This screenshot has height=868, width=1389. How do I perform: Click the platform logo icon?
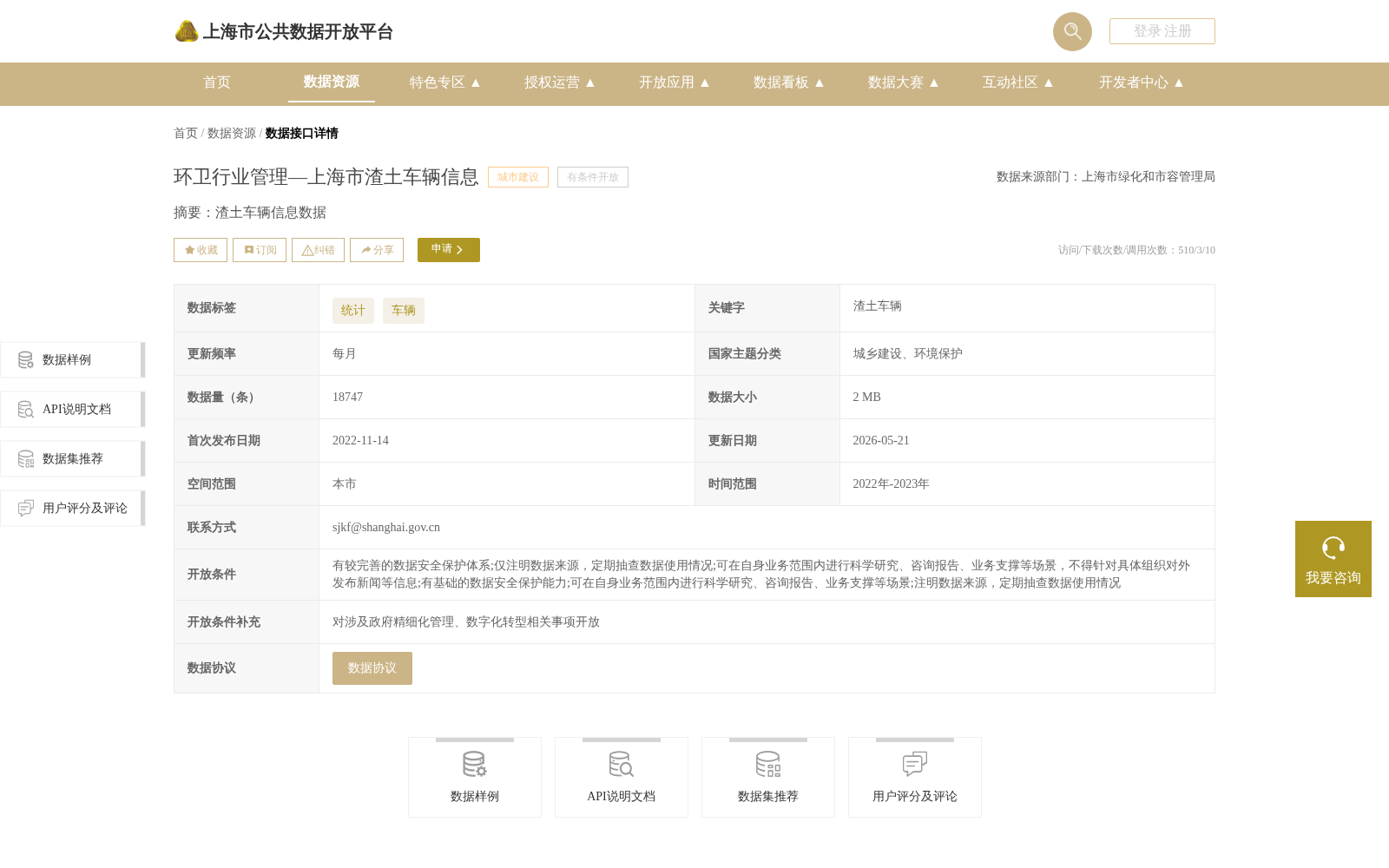coord(187,31)
